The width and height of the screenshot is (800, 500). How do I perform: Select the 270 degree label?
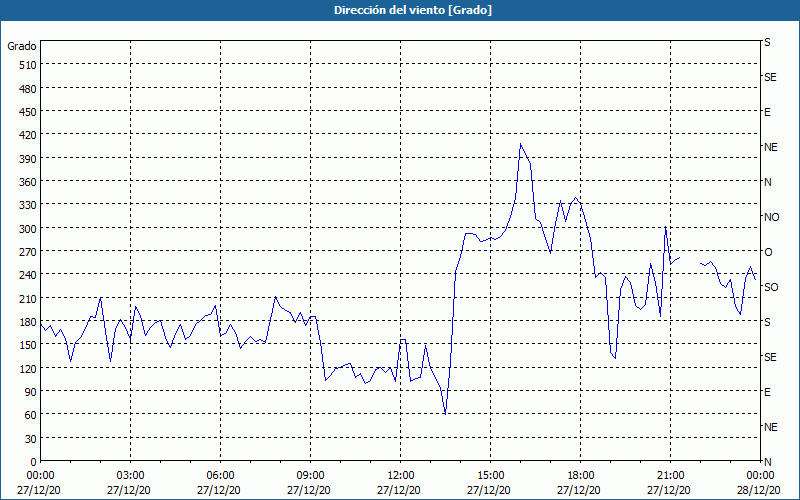coord(28,252)
